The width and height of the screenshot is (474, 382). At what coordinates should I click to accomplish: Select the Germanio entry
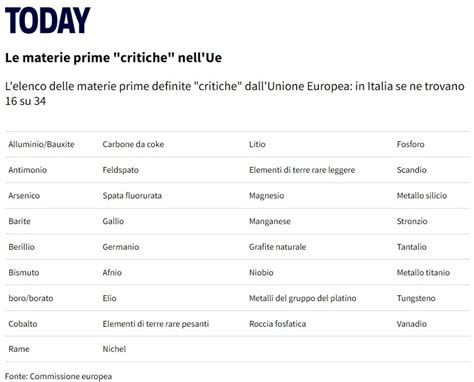[121, 247]
